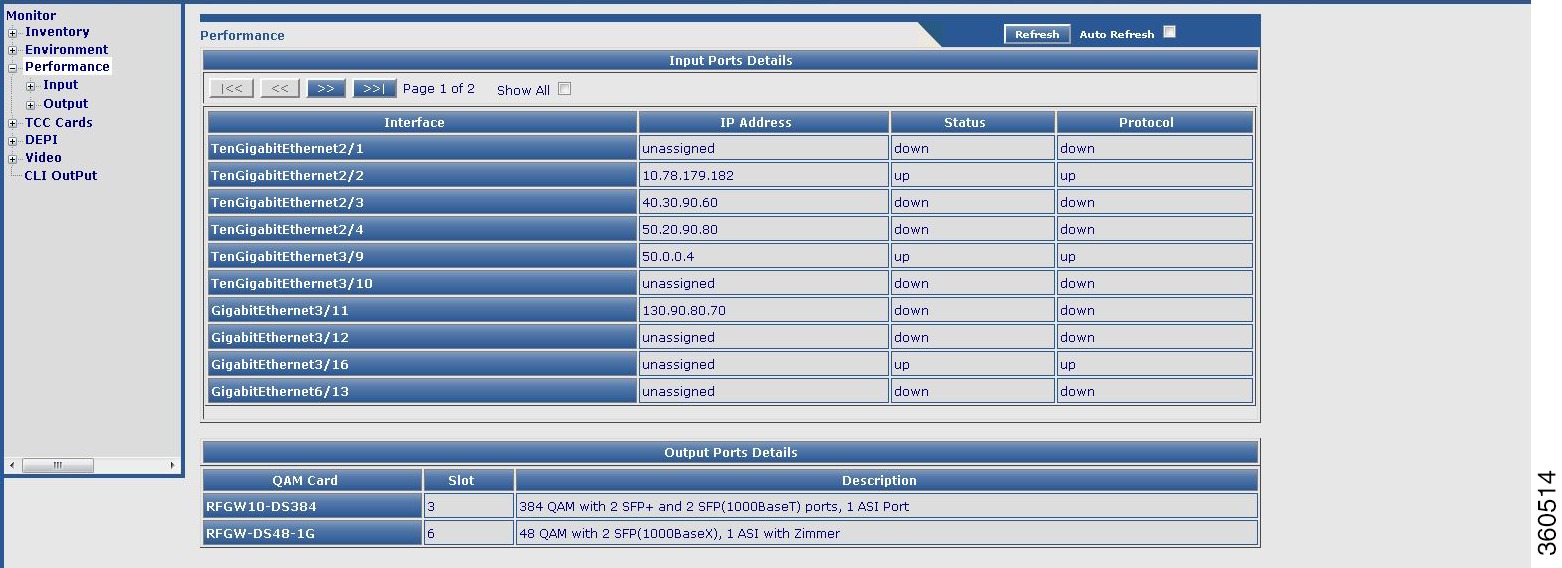
Task: Select the TenGigabitEthernet2/4 interface row
Action: coord(730,229)
